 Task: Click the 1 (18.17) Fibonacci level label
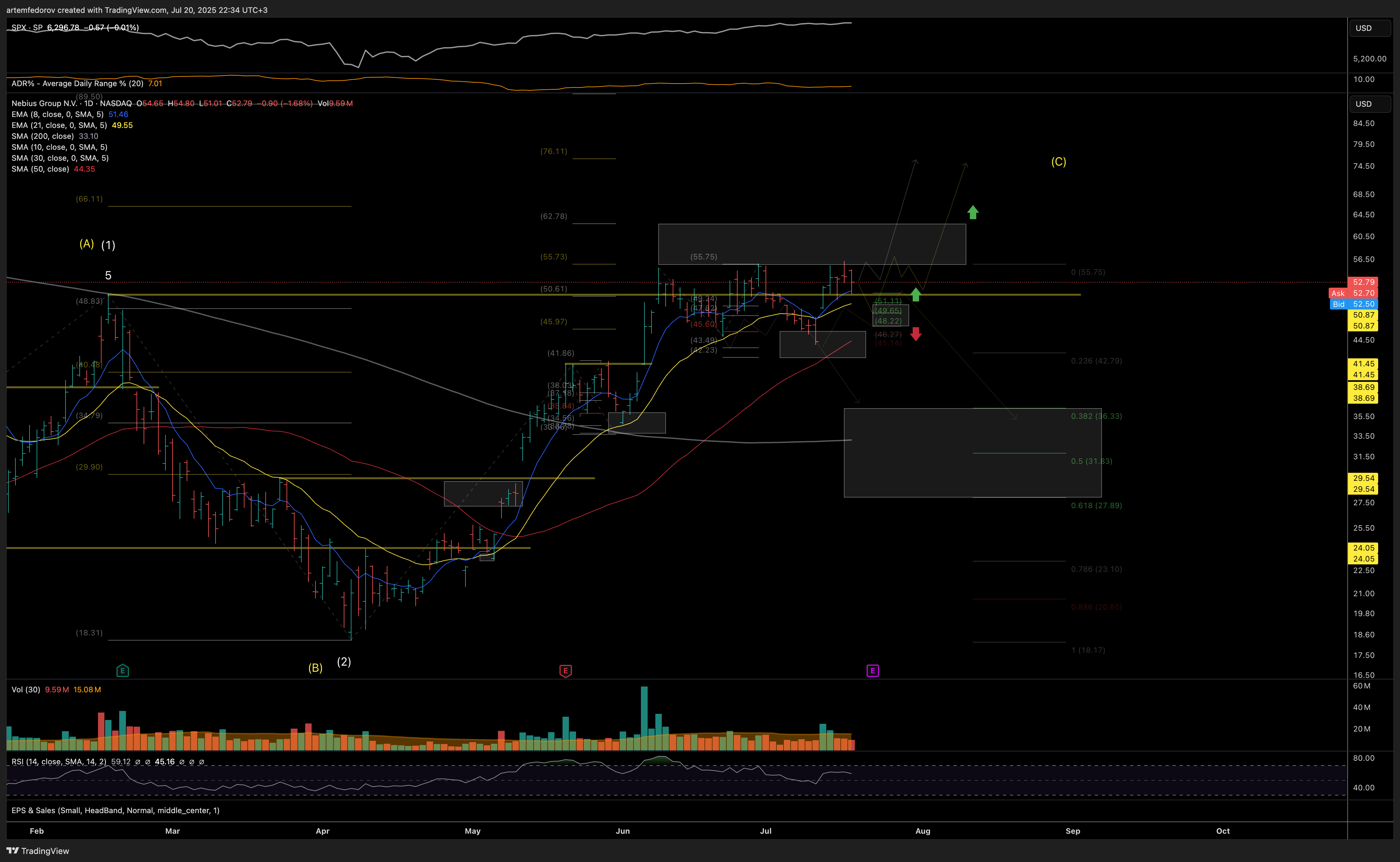click(1088, 650)
